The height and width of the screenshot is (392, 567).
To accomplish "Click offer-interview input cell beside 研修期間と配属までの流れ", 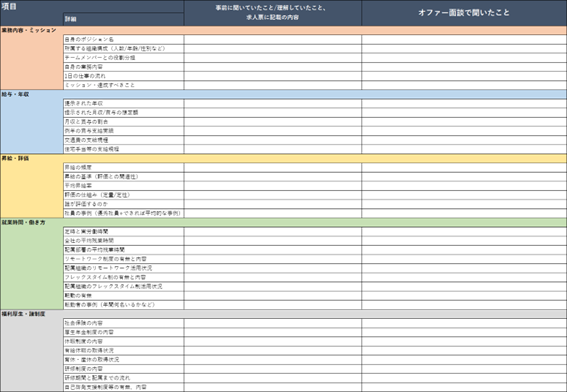I will 464,378.
